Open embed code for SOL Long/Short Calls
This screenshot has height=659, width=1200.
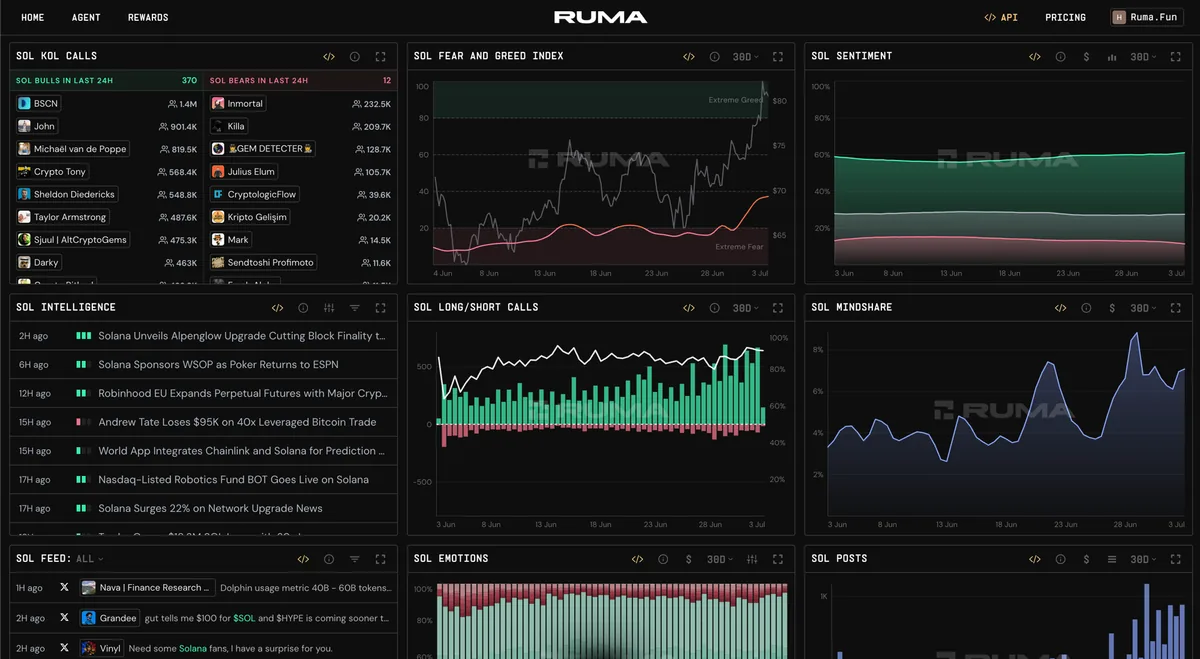pos(689,308)
